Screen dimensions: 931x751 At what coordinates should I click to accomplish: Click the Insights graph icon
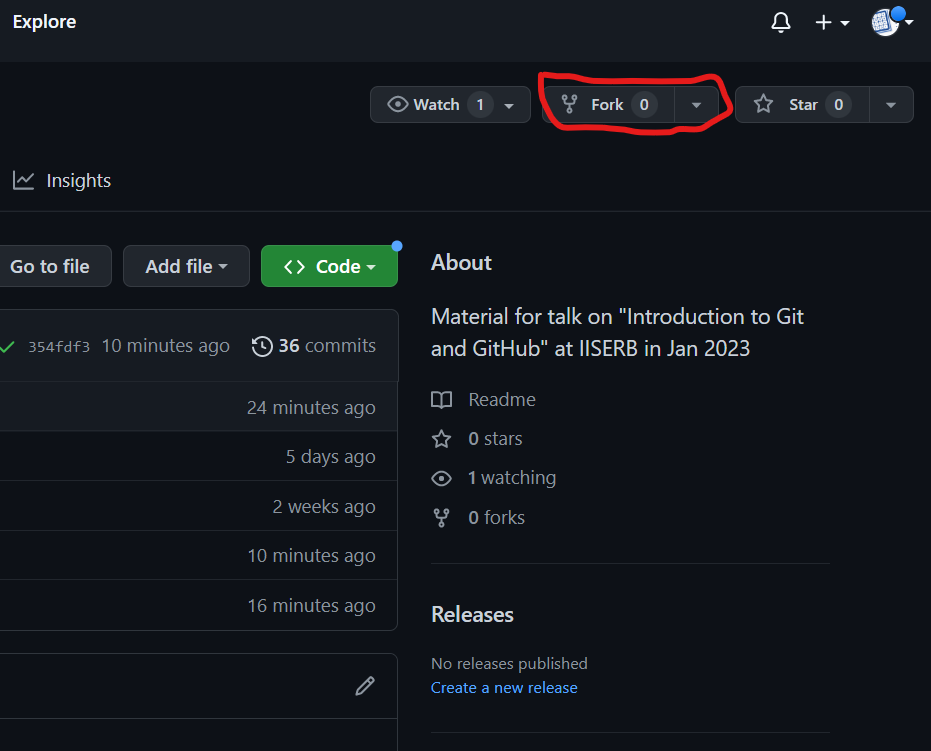click(x=23, y=180)
